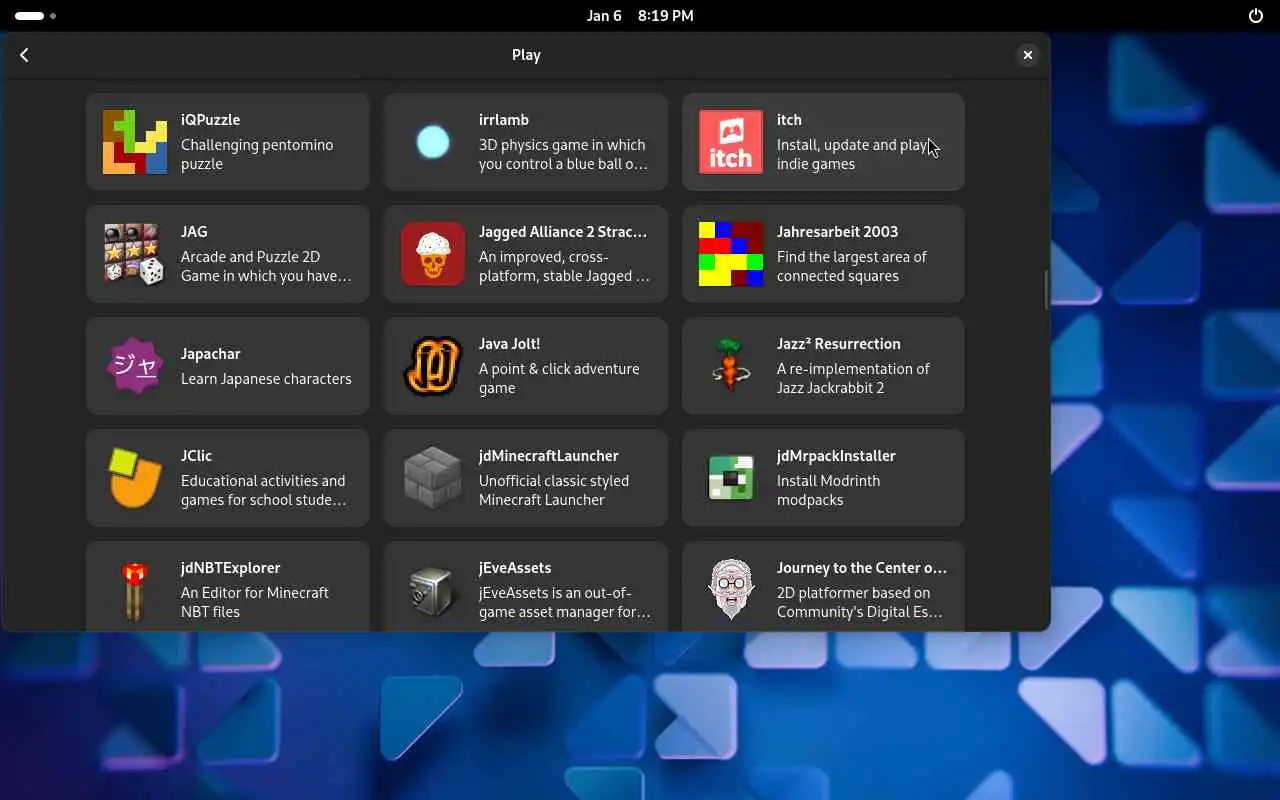The width and height of the screenshot is (1280, 800).
Task: Open Activities workspace indicator
Action: pos(35,16)
